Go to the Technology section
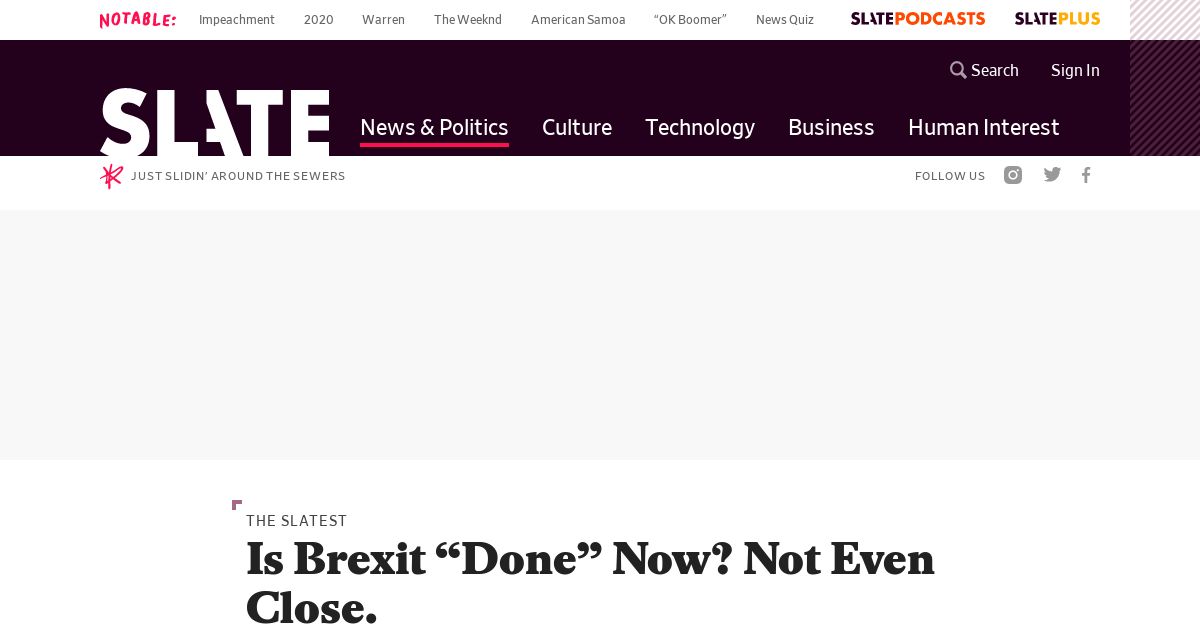Image resolution: width=1200 pixels, height=630 pixels. pyautogui.click(x=700, y=127)
